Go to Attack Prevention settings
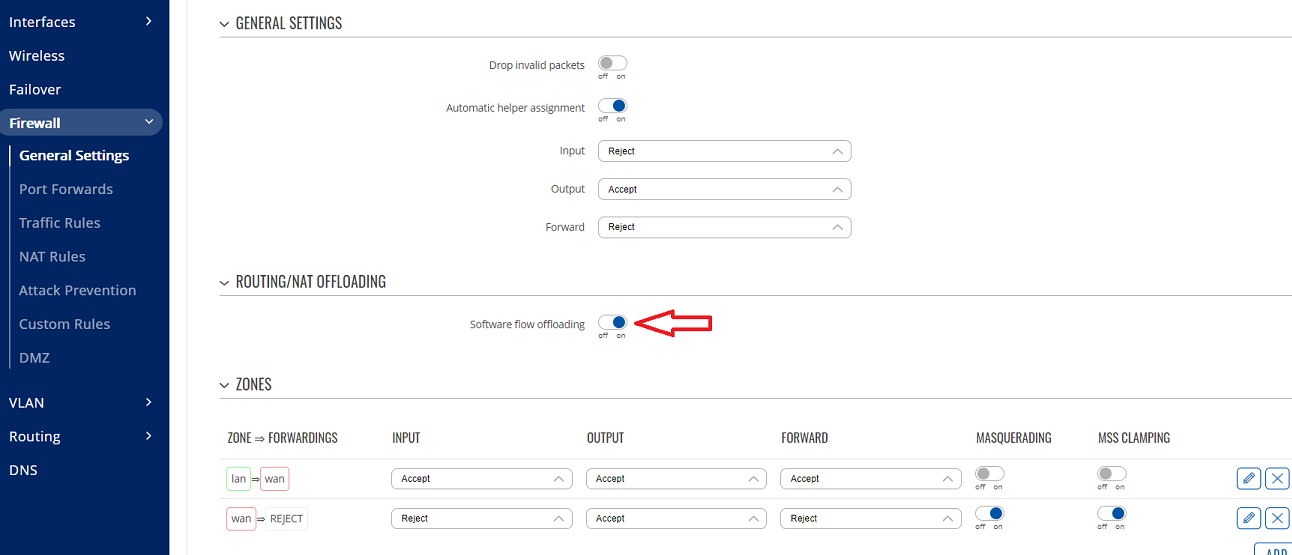 click(x=77, y=290)
